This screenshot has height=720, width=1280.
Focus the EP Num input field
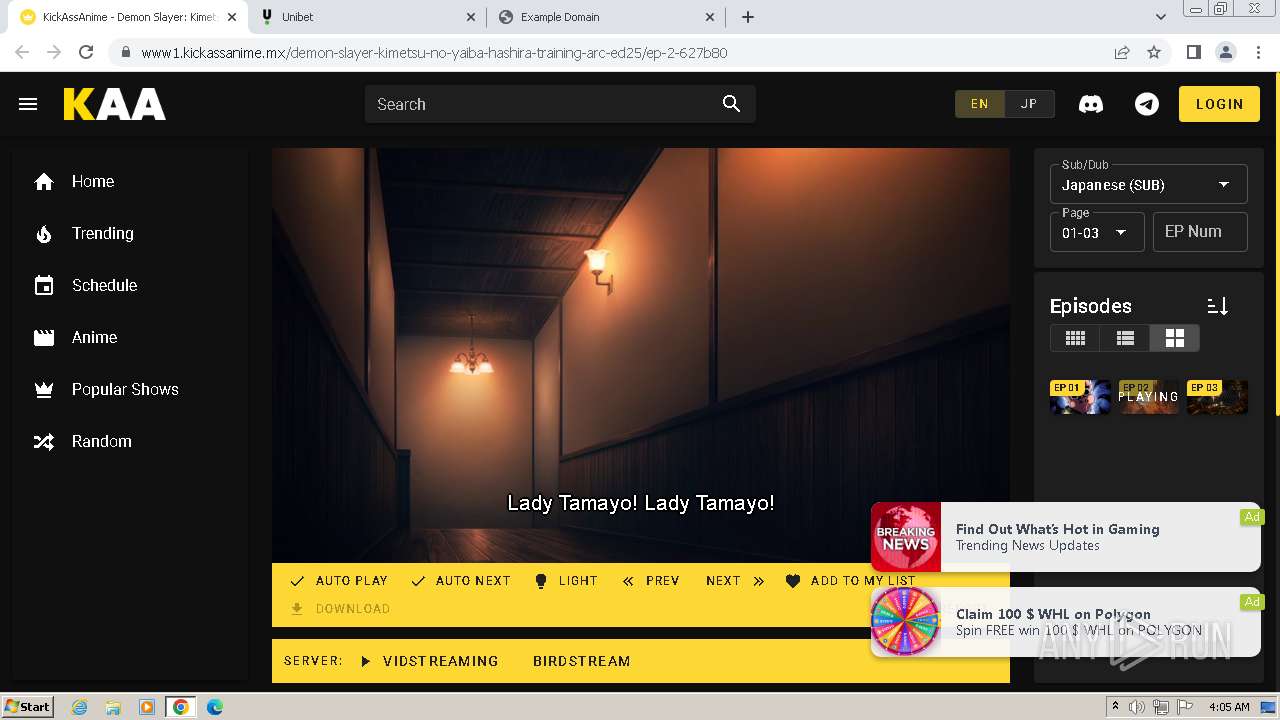click(x=1200, y=232)
